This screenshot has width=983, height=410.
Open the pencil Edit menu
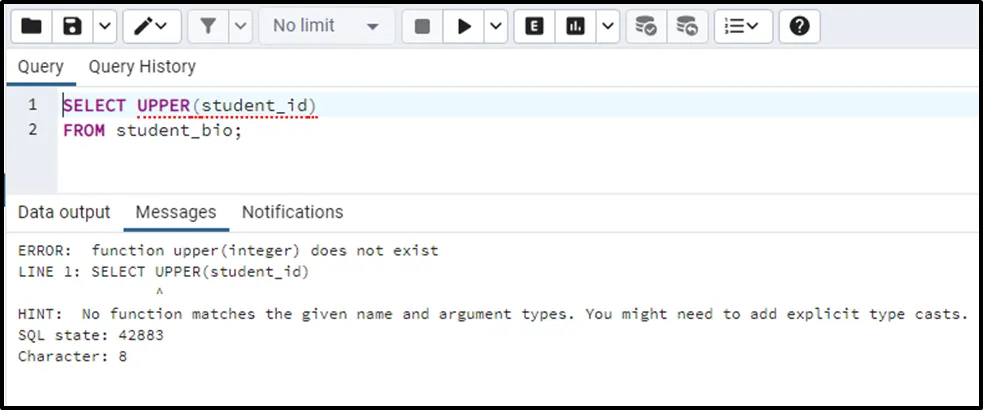click(x=151, y=27)
